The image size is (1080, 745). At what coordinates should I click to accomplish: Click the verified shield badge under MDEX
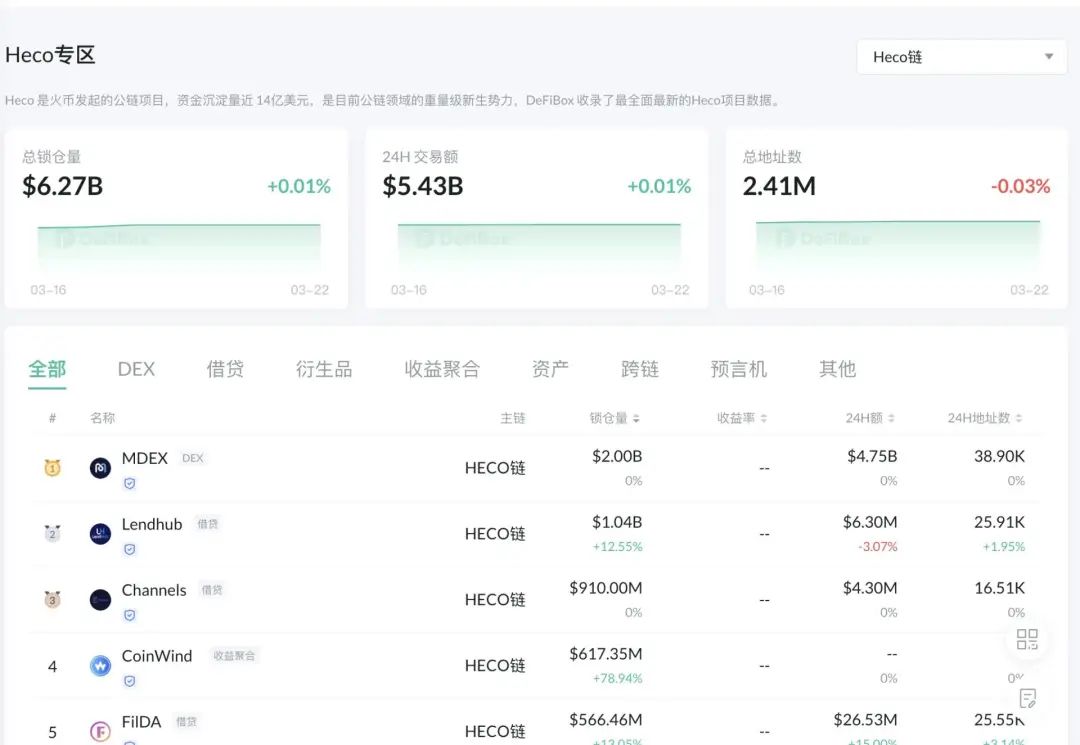pyautogui.click(x=129, y=483)
